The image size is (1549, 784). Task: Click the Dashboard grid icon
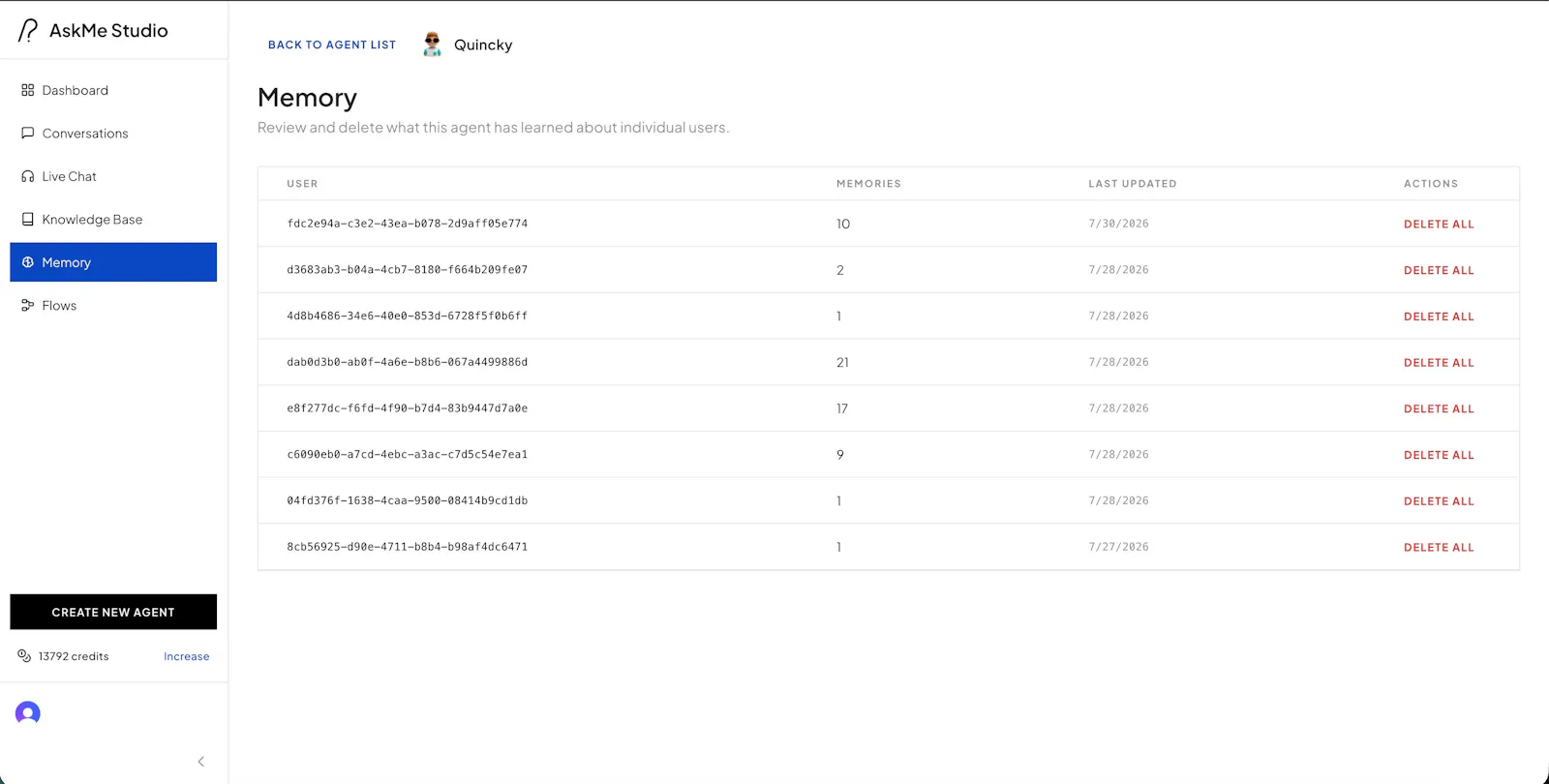click(x=28, y=90)
